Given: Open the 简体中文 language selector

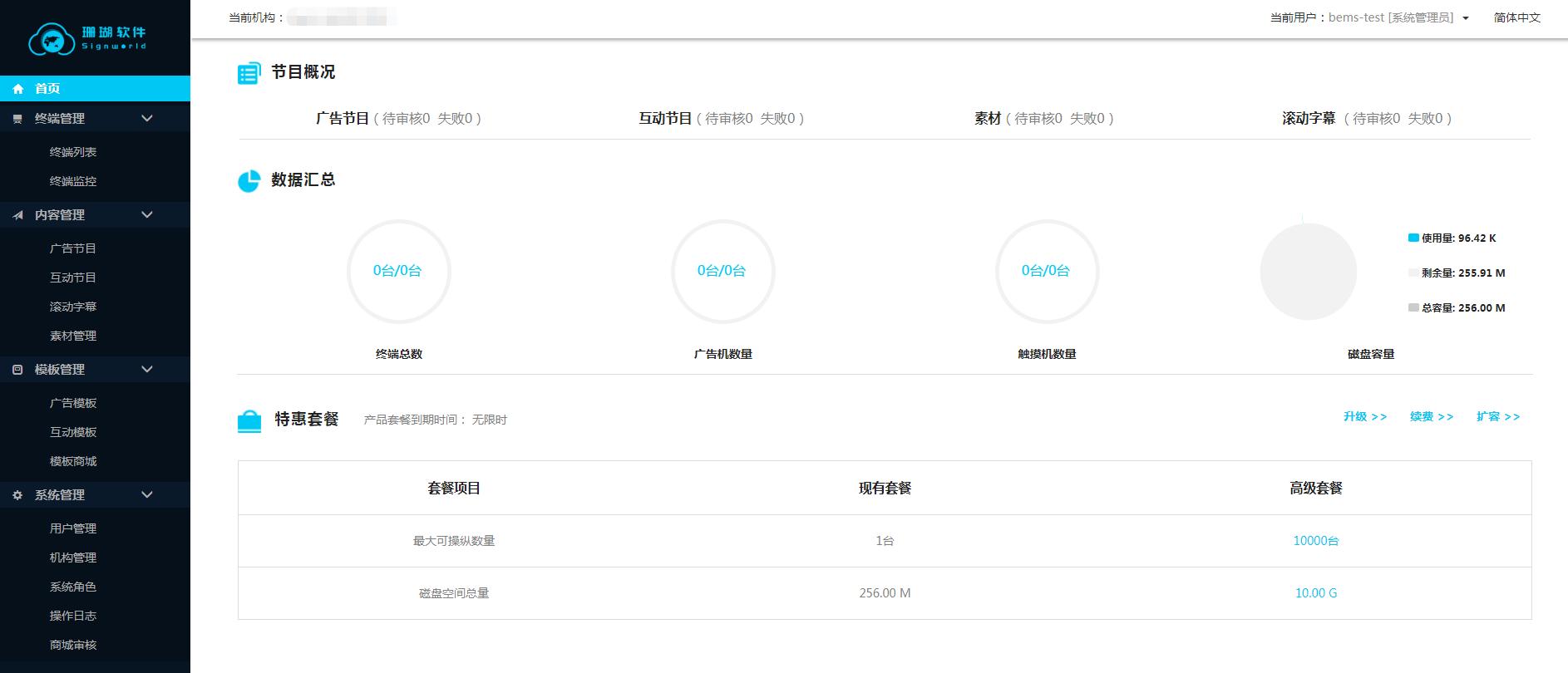Looking at the screenshot, I should point(1517,17).
